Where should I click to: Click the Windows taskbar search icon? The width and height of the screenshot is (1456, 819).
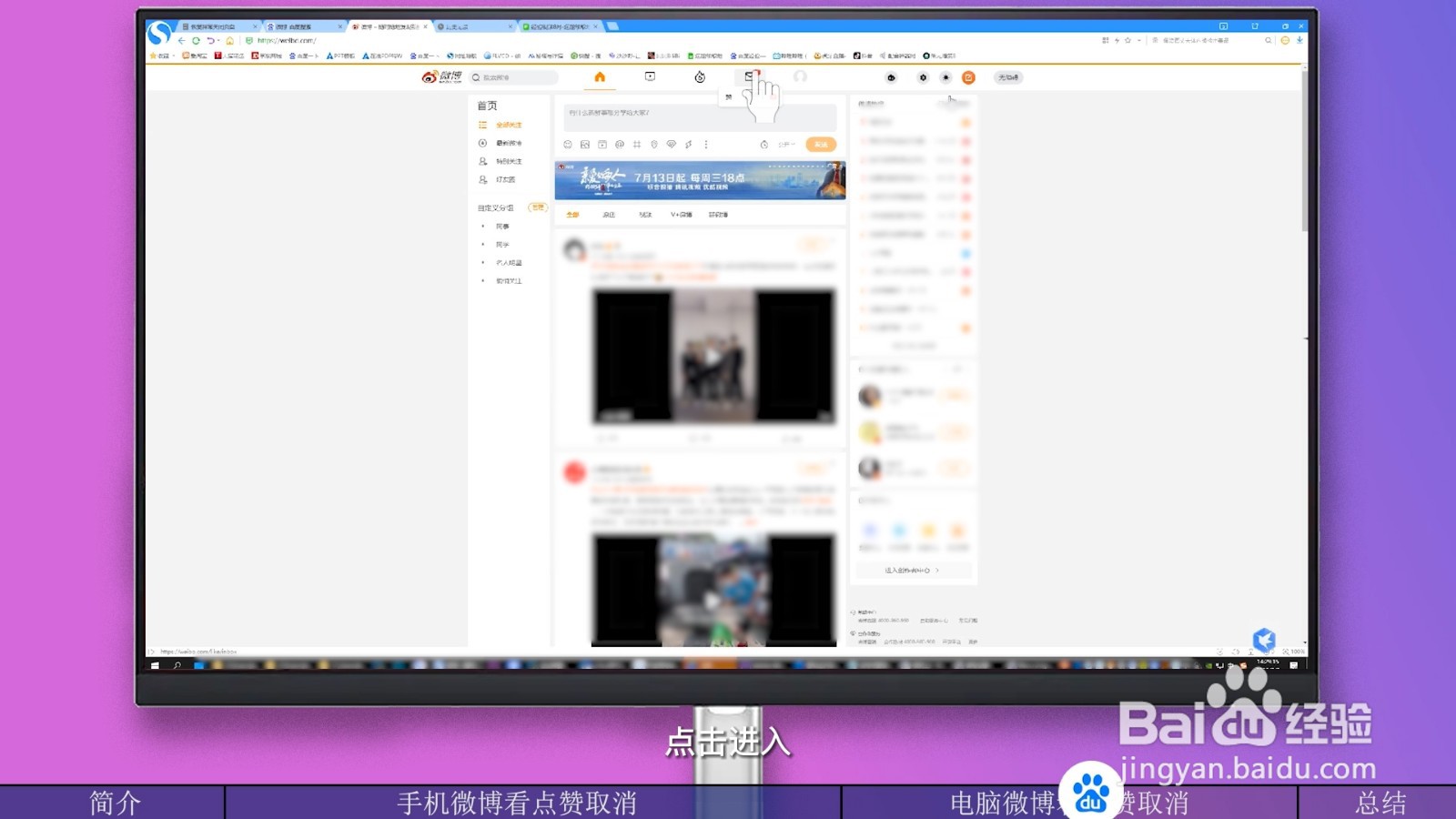point(177,666)
